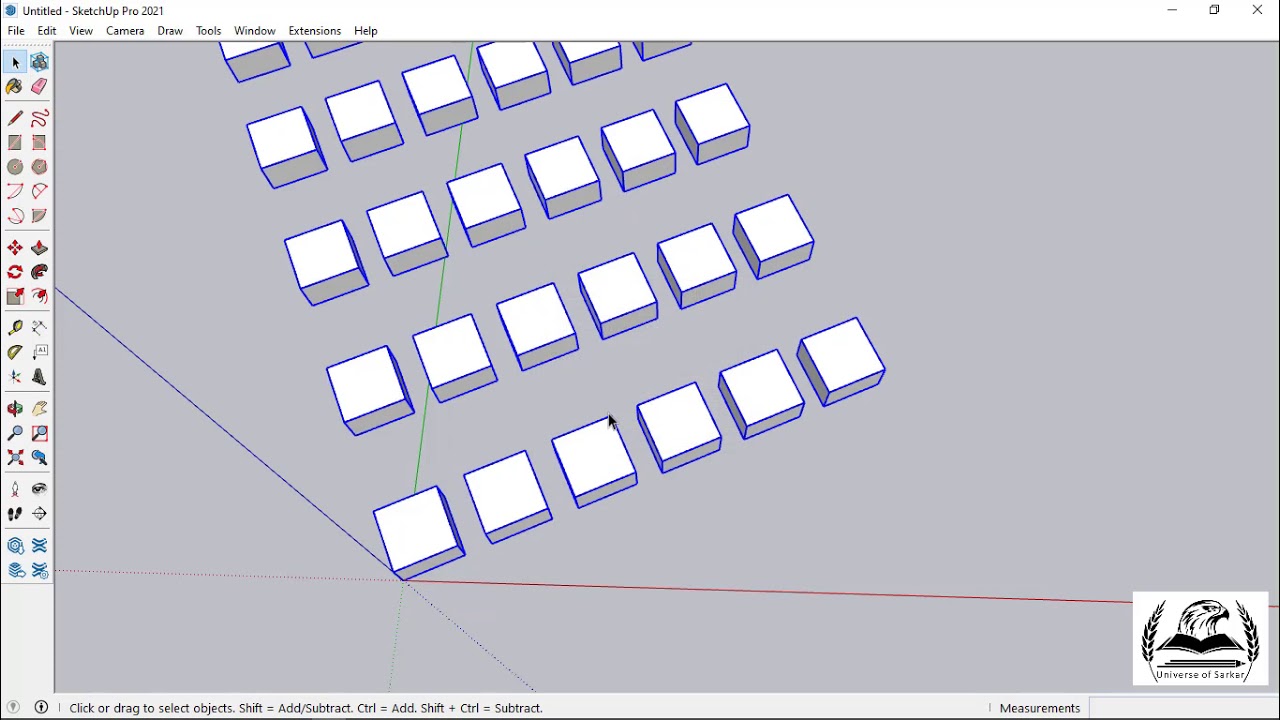Activate the Orbit camera tool
The width and height of the screenshot is (1280, 720).
pyautogui.click(x=15, y=409)
